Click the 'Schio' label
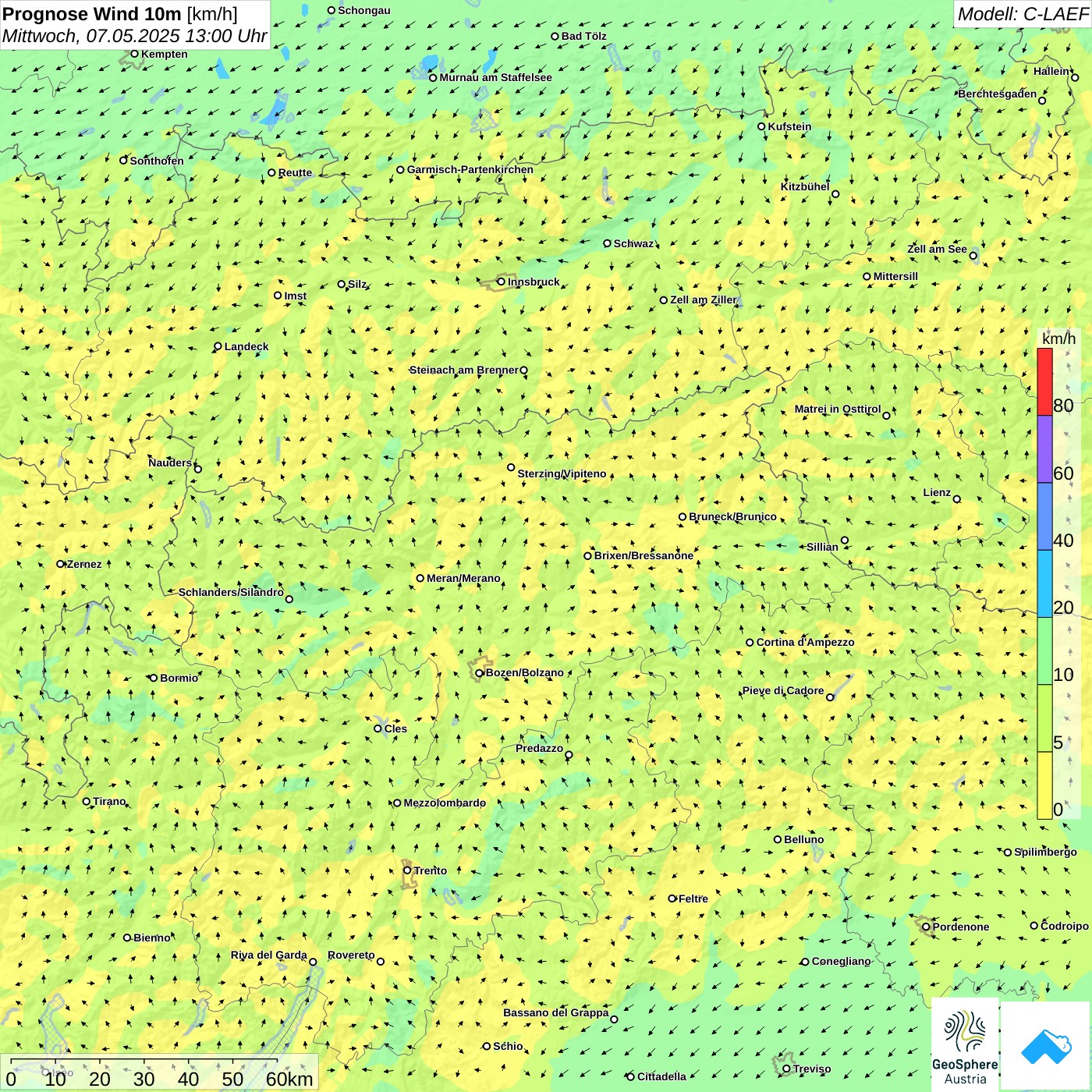The width and height of the screenshot is (1092, 1092). click(508, 1046)
